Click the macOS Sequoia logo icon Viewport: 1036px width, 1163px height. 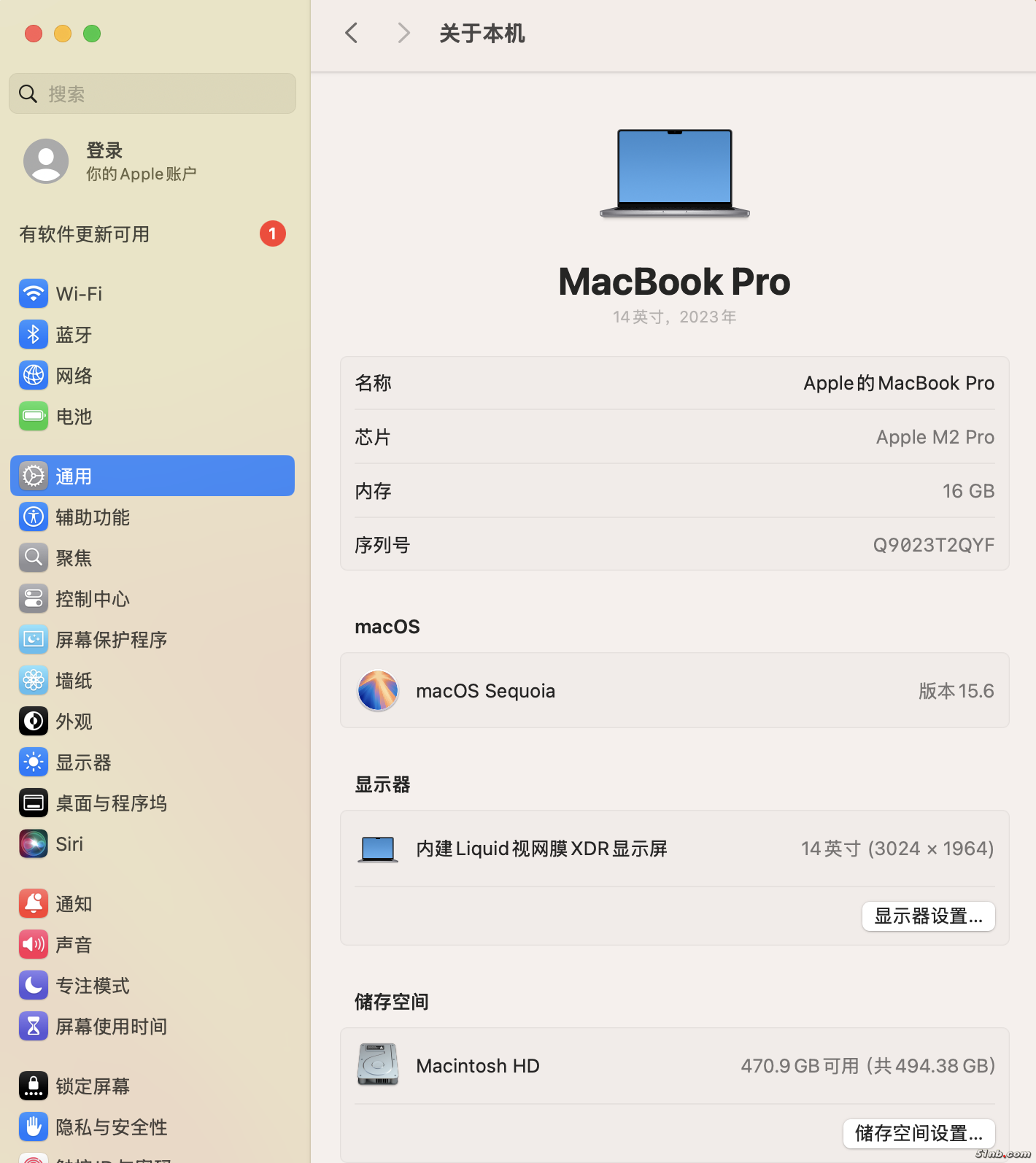[378, 690]
